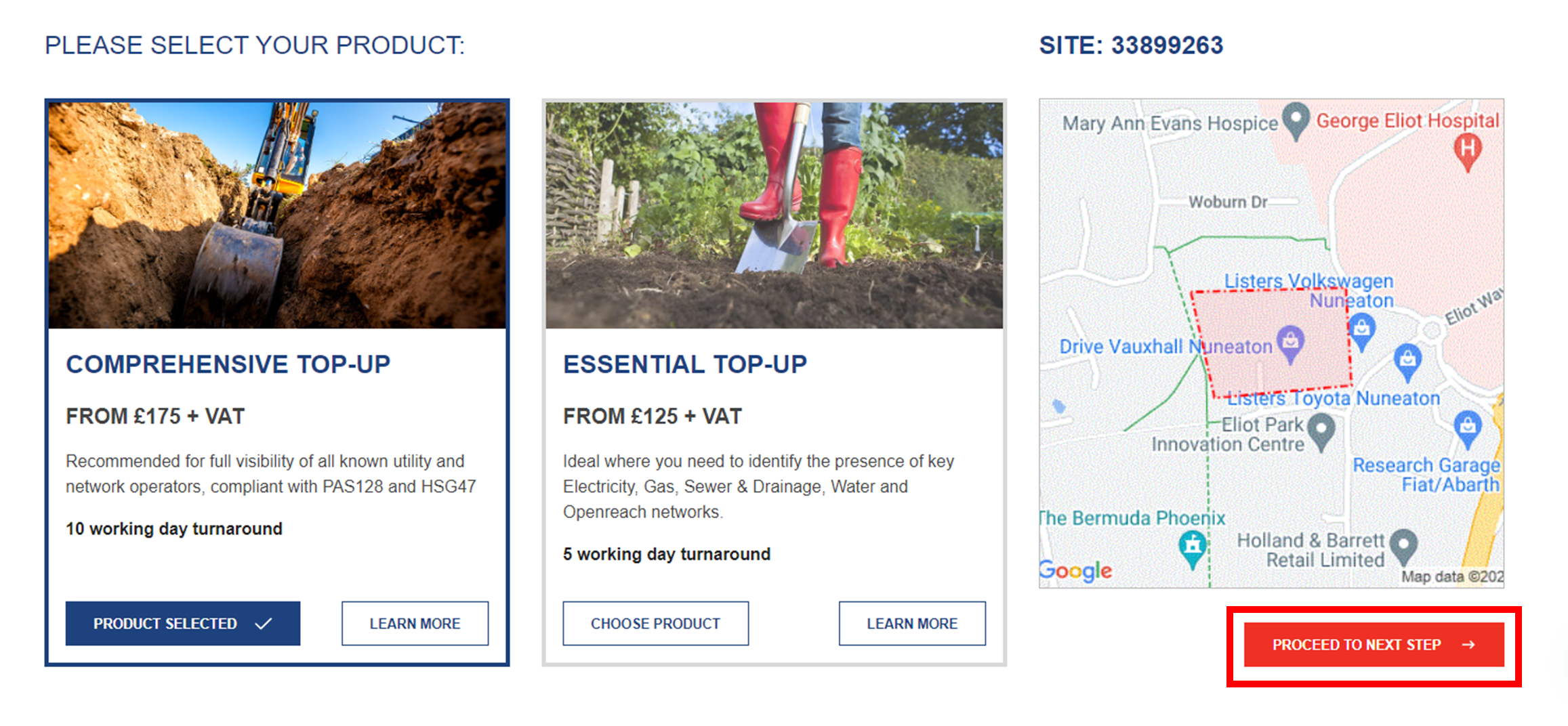Select the Research Garage Fiat/Abarth map pin
Viewport: 1568px width, 726px height.
[x=1467, y=428]
